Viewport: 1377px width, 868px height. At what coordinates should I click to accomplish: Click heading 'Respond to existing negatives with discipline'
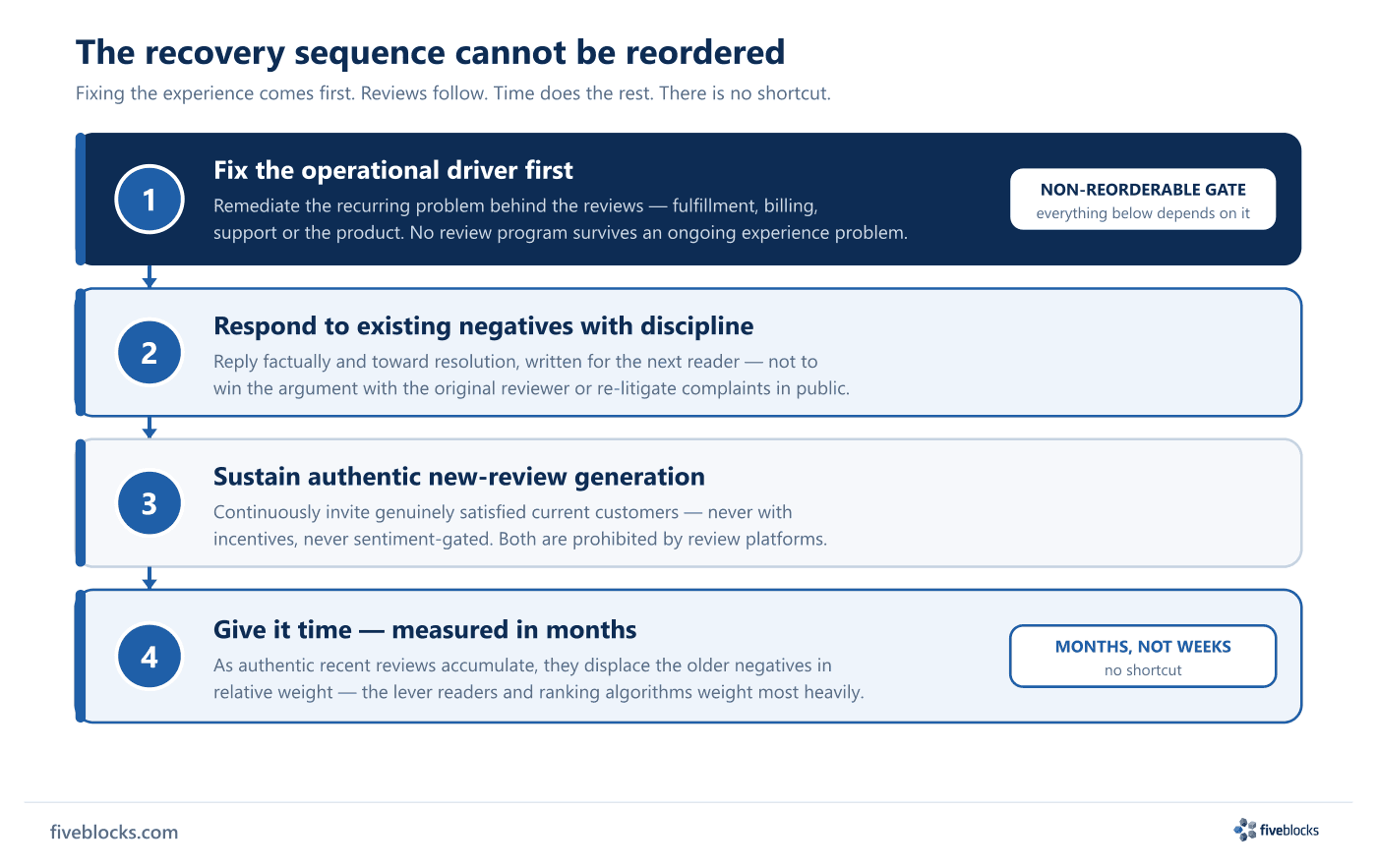(x=484, y=326)
